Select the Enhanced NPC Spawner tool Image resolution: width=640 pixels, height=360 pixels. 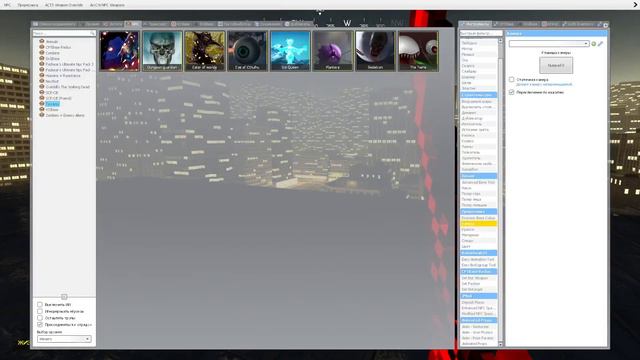click(479, 308)
